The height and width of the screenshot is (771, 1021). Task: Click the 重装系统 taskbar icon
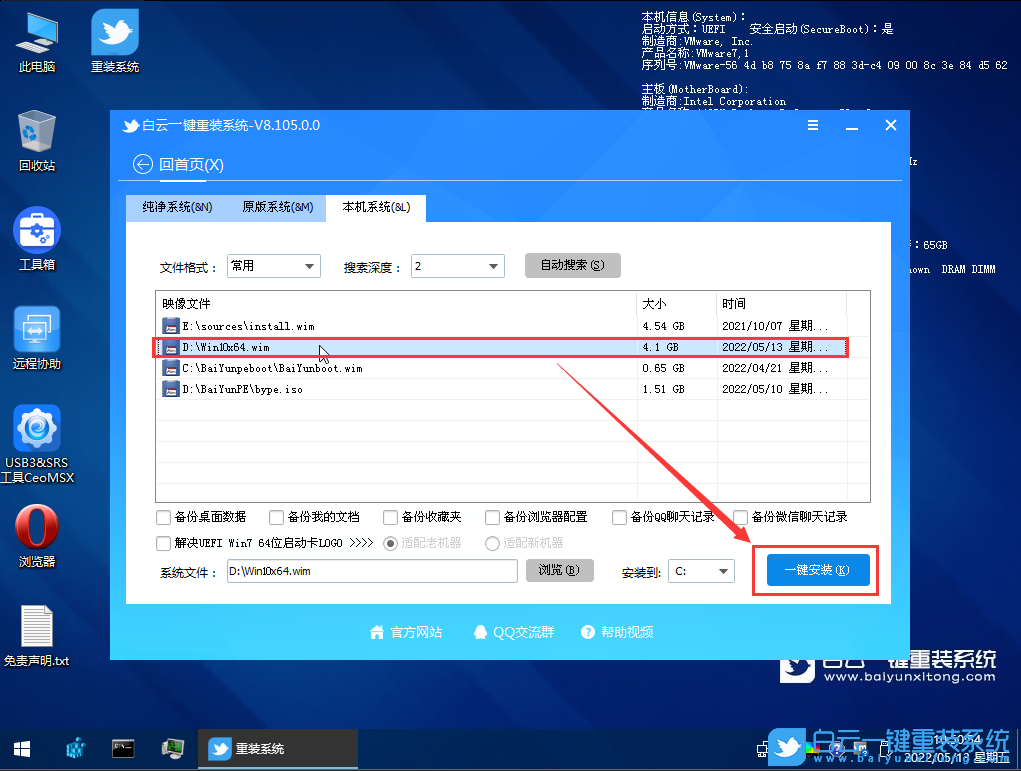coord(277,748)
